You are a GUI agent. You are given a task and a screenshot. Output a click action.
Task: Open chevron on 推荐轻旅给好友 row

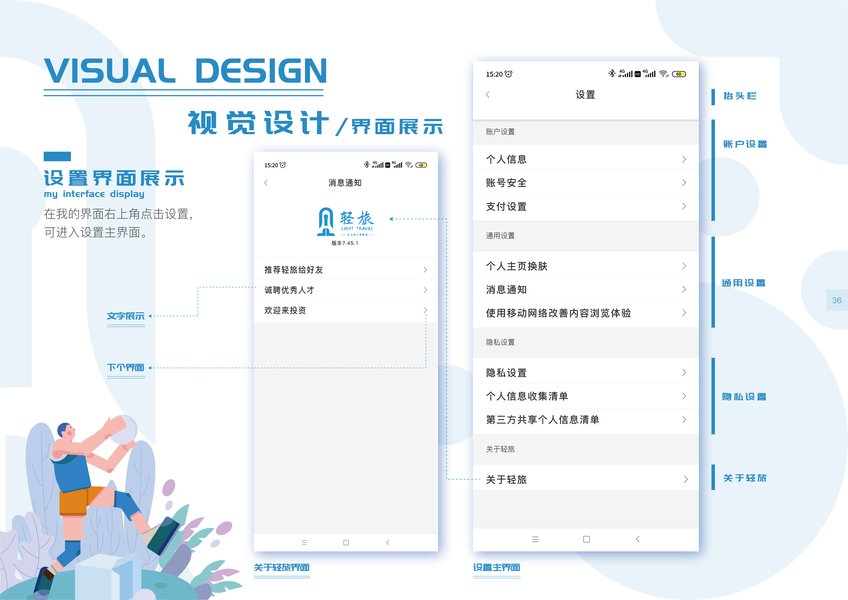click(426, 269)
